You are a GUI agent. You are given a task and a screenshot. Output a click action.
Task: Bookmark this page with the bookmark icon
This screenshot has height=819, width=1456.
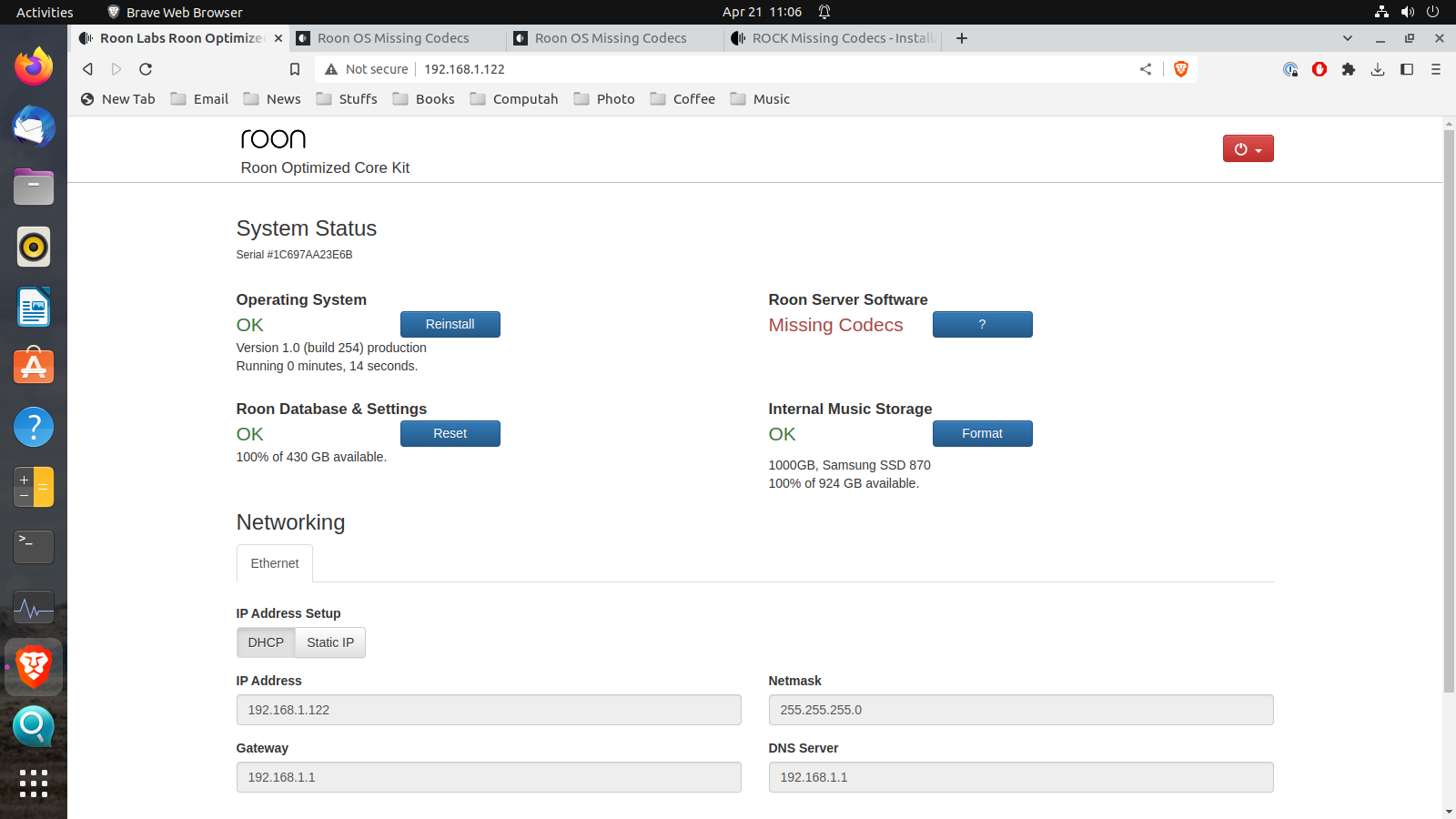pyautogui.click(x=295, y=69)
